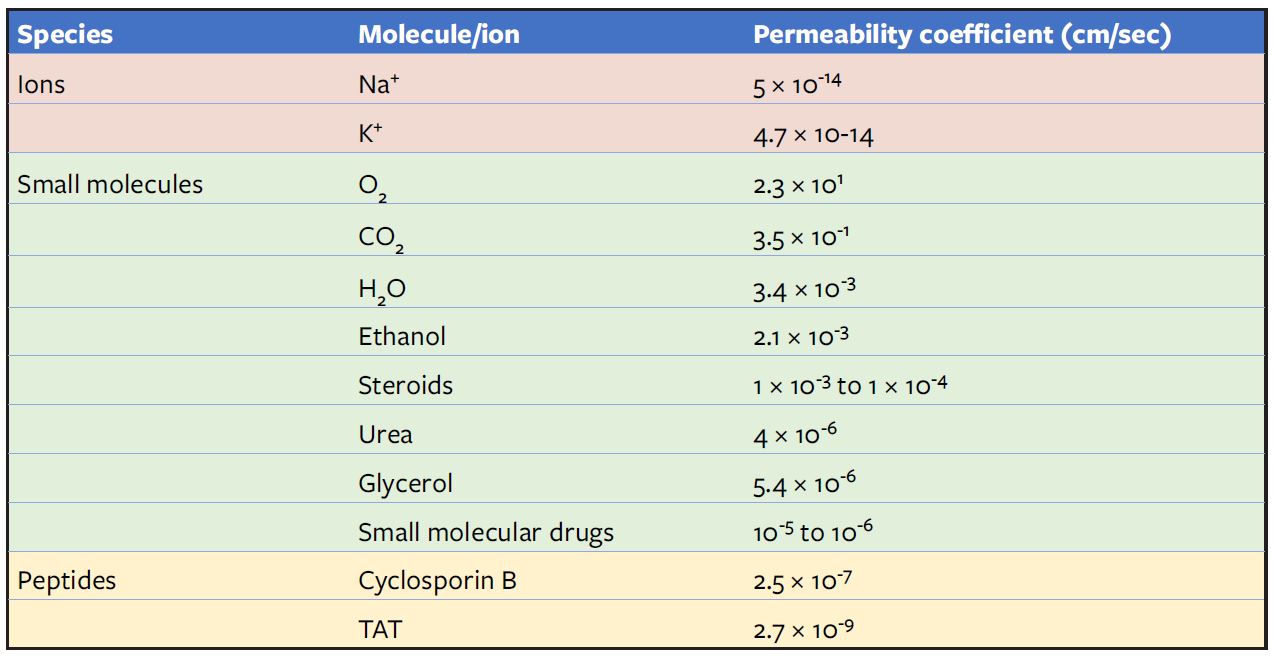Select the Peptides category cell

66,580
